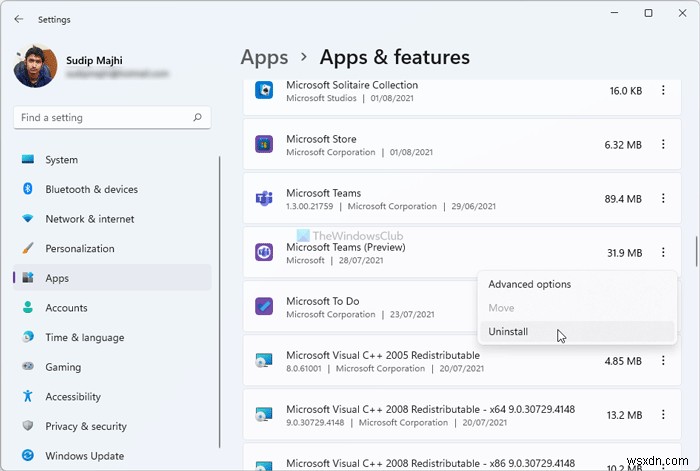
Task: Open Bluetooth & devices settings
Action: [x=91, y=189]
